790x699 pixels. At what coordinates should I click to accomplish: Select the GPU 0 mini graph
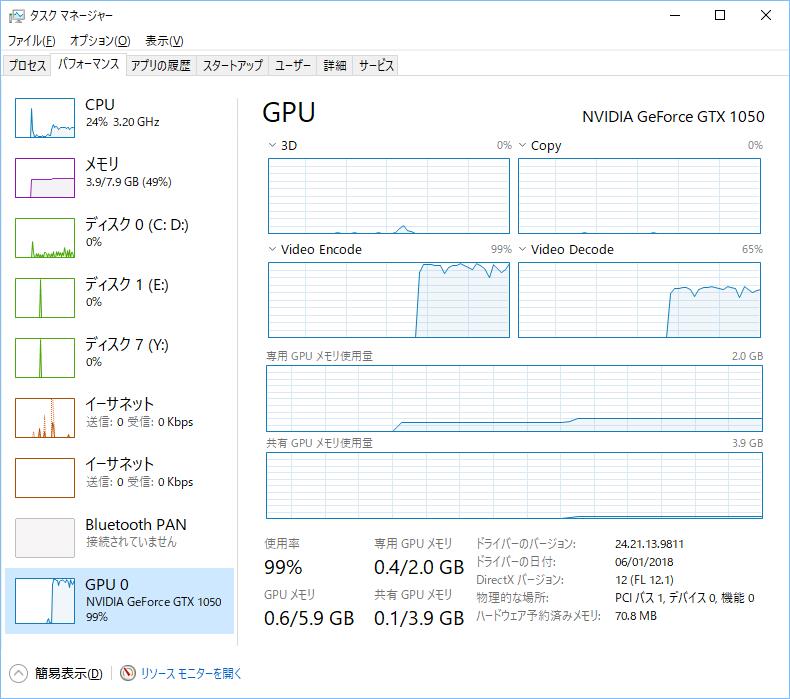[x=45, y=600]
